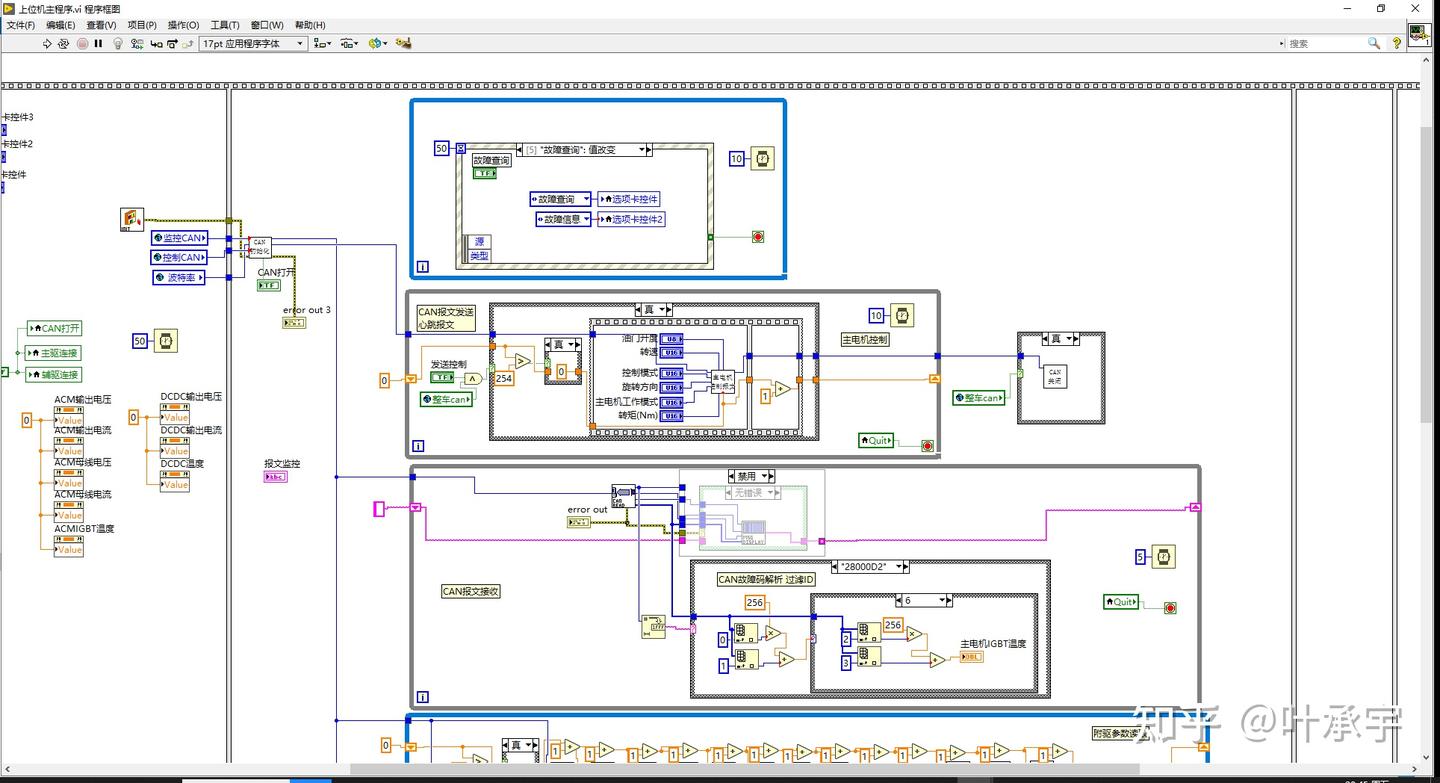Screen dimensions: 1440x783
Task: Toggle the 故障查询 TF constant in event structure
Action: pos(486,172)
